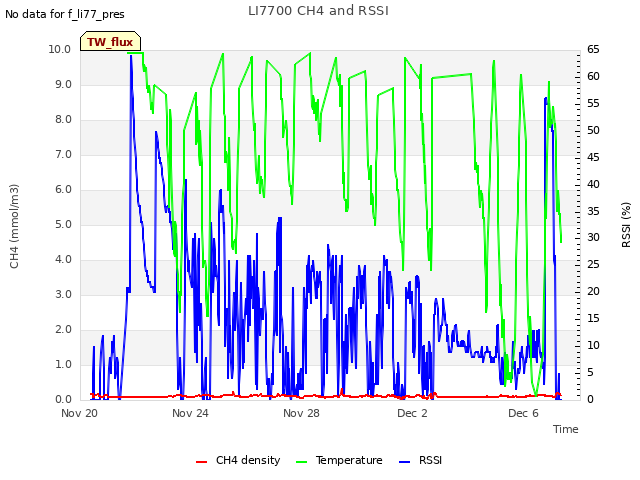Click the 3.0 left axis value

click(63, 294)
